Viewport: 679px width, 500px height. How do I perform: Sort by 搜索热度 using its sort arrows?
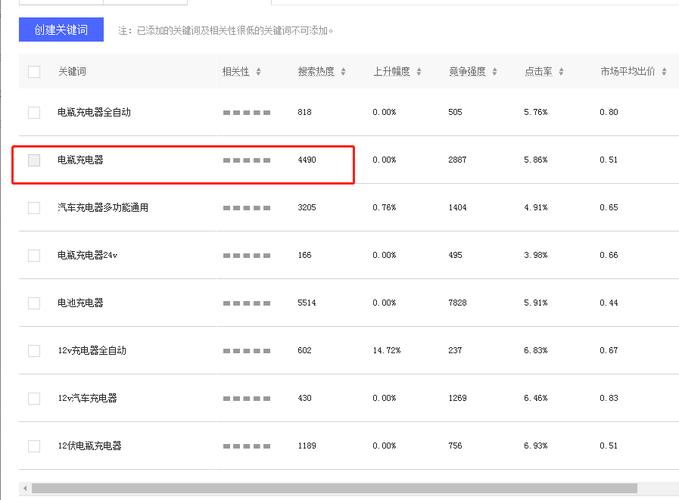(x=343, y=71)
